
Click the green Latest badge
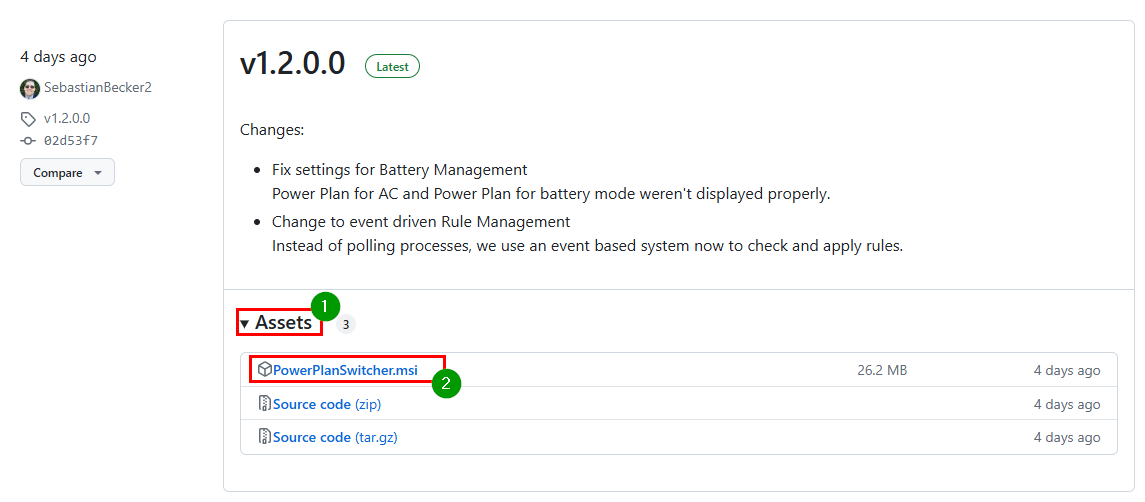click(x=392, y=66)
